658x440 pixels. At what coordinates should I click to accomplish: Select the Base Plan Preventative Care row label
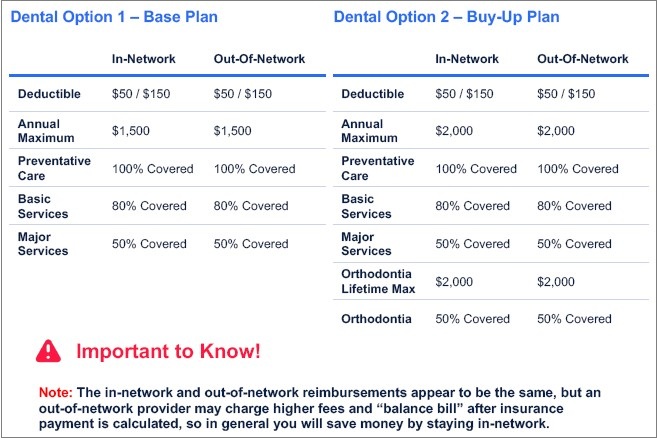[x=54, y=168]
